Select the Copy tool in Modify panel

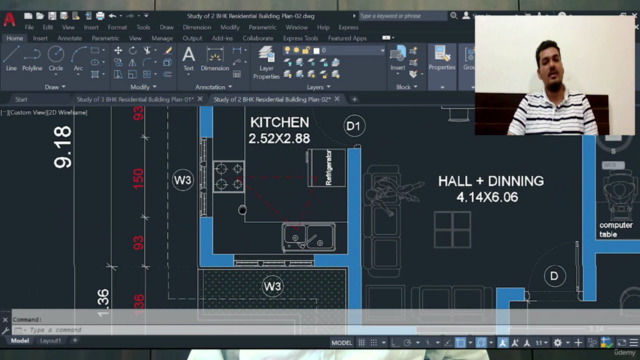[x=118, y=62]
